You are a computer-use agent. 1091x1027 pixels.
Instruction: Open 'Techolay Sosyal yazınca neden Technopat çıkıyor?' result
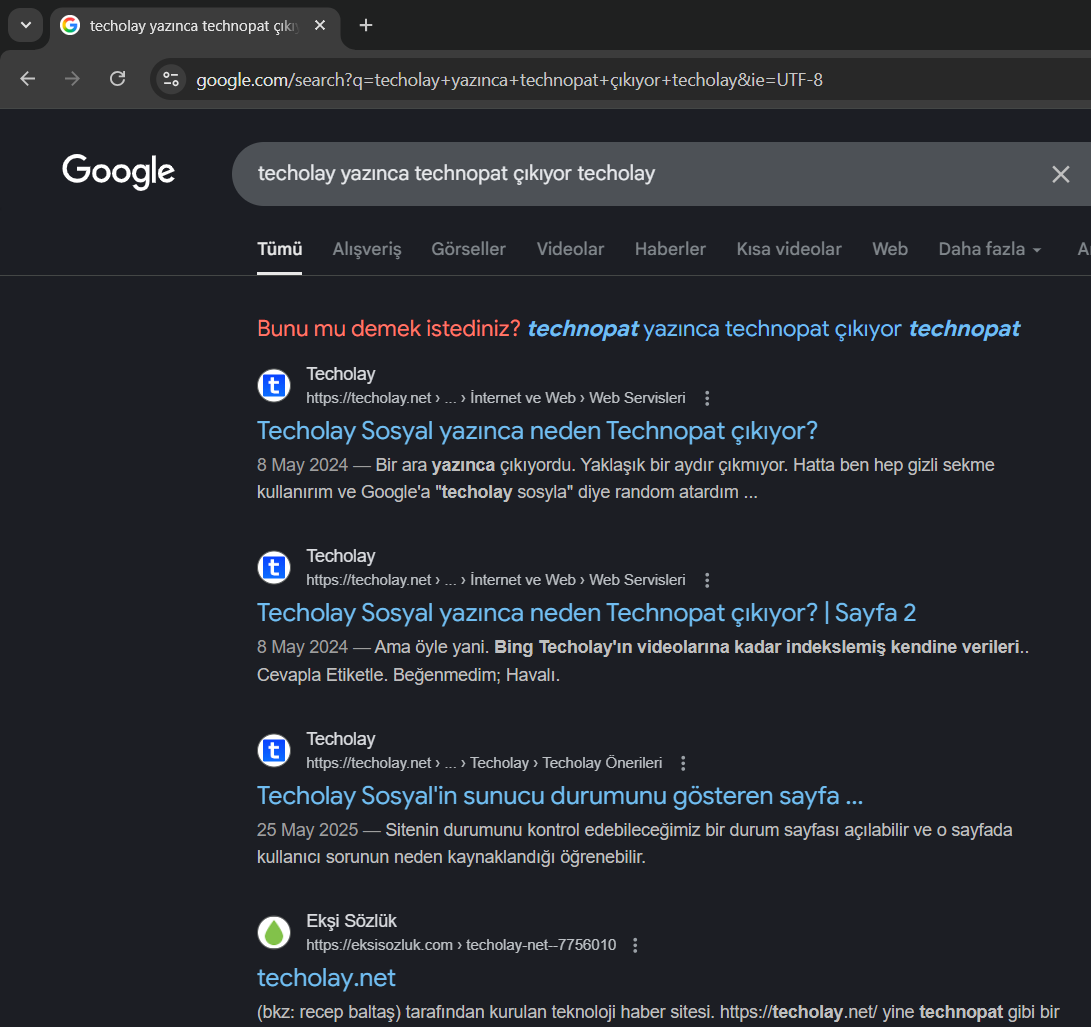537,431
